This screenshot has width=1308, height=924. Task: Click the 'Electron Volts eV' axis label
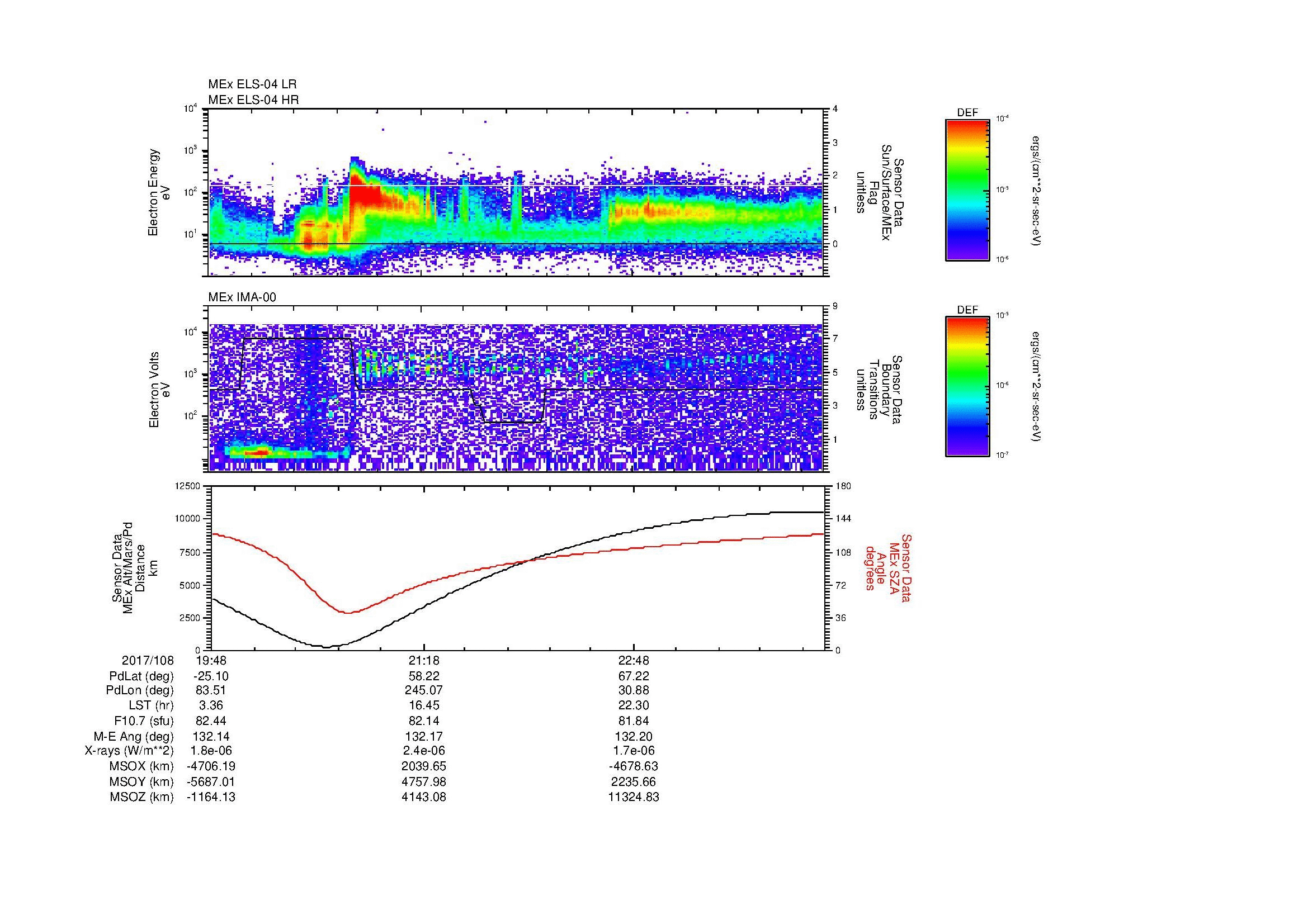[x=159, y=390]
